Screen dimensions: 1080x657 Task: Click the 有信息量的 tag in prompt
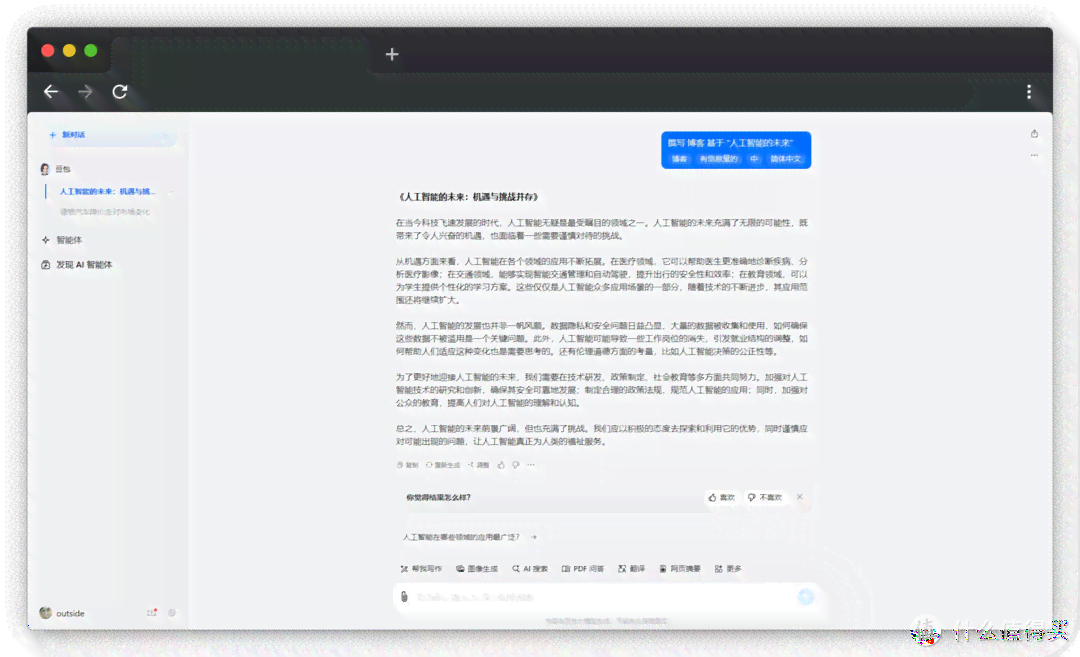(x=718, y=159)
